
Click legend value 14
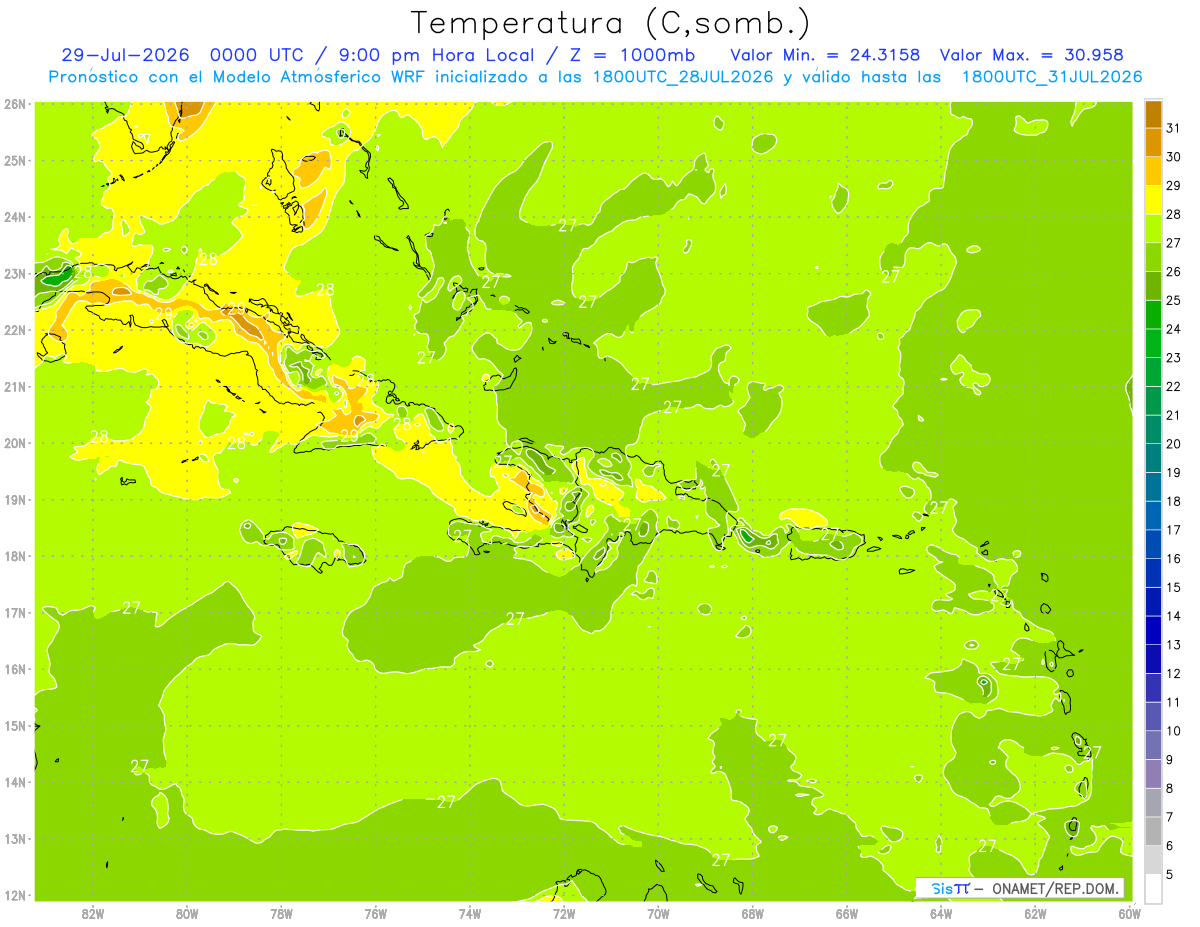(1173, 616)
